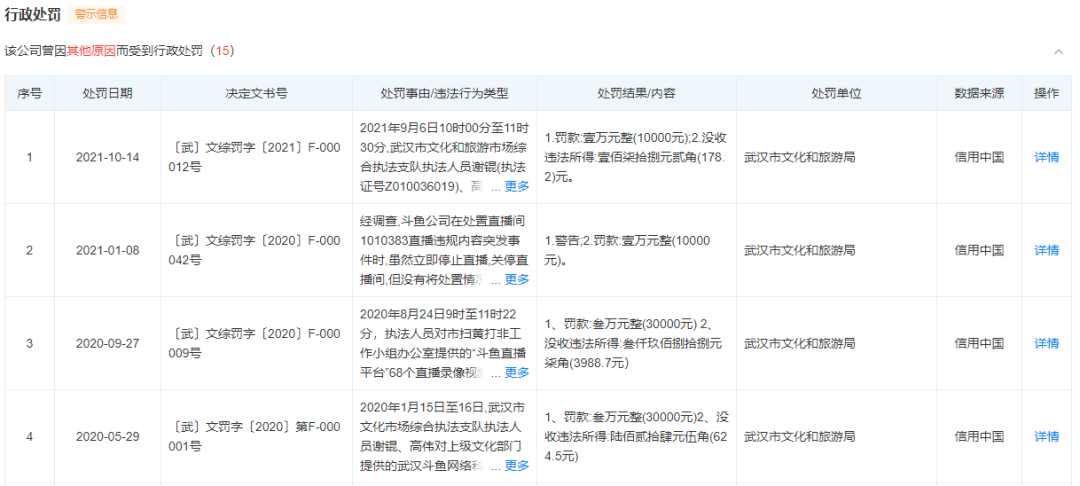The height and width of the screenshot is (486, 1080).
Task: Click the red 其他原因 link text
Action: (91, 51)
